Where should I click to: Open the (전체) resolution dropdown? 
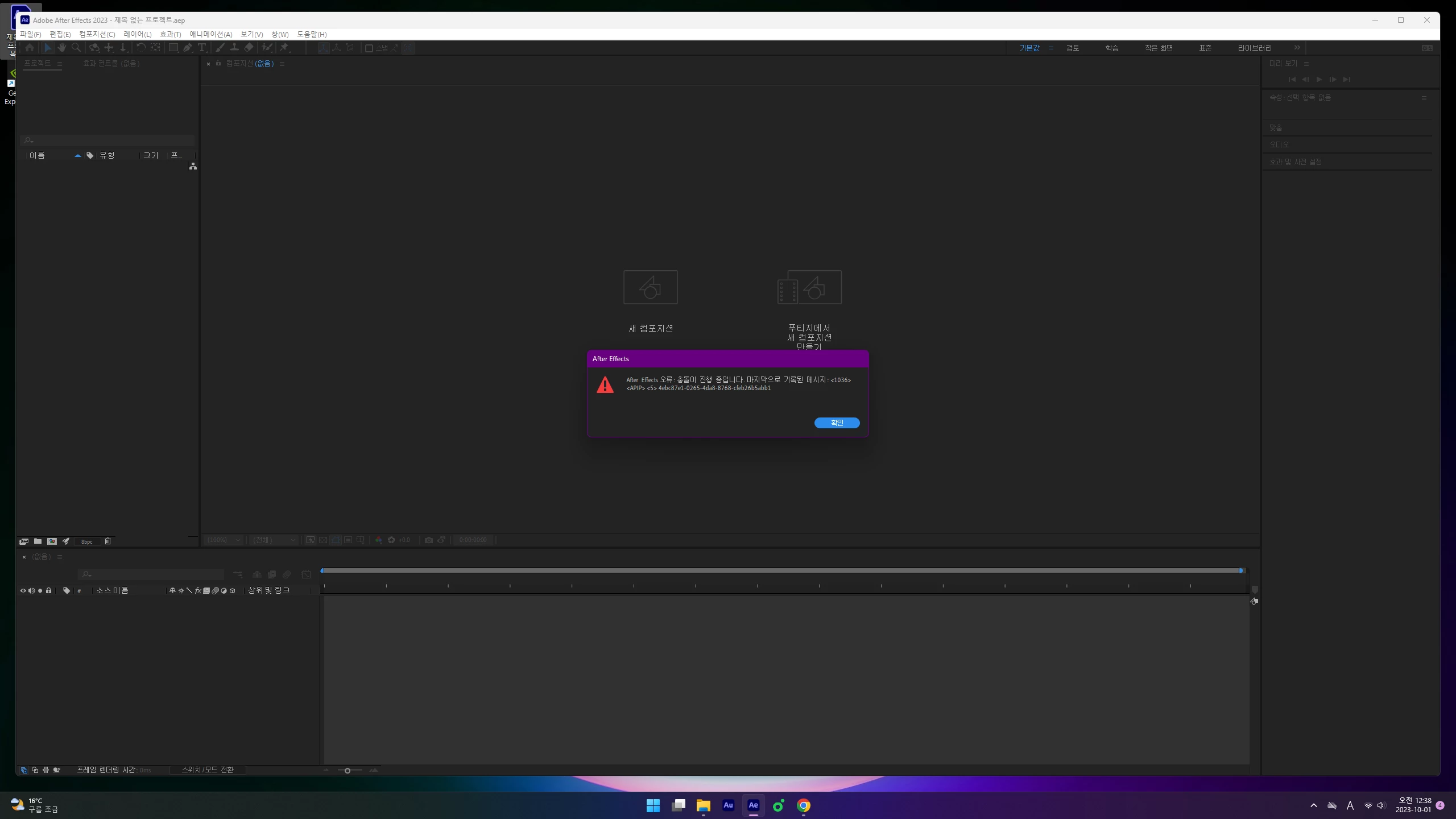274,540
